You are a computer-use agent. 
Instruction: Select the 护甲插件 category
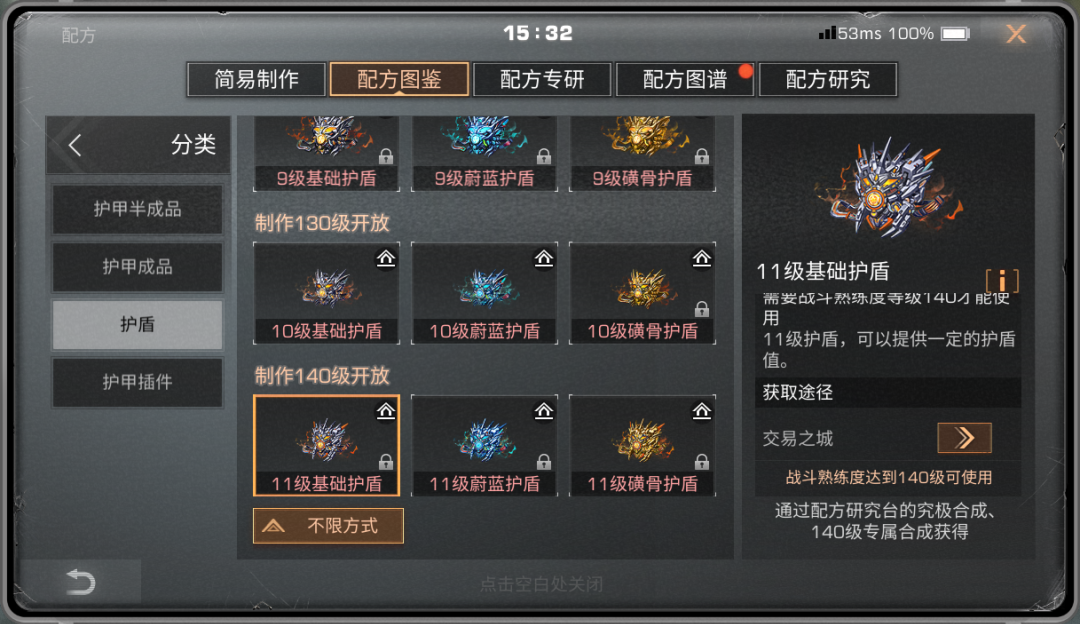pyautogui.click(x=138, y=382)
